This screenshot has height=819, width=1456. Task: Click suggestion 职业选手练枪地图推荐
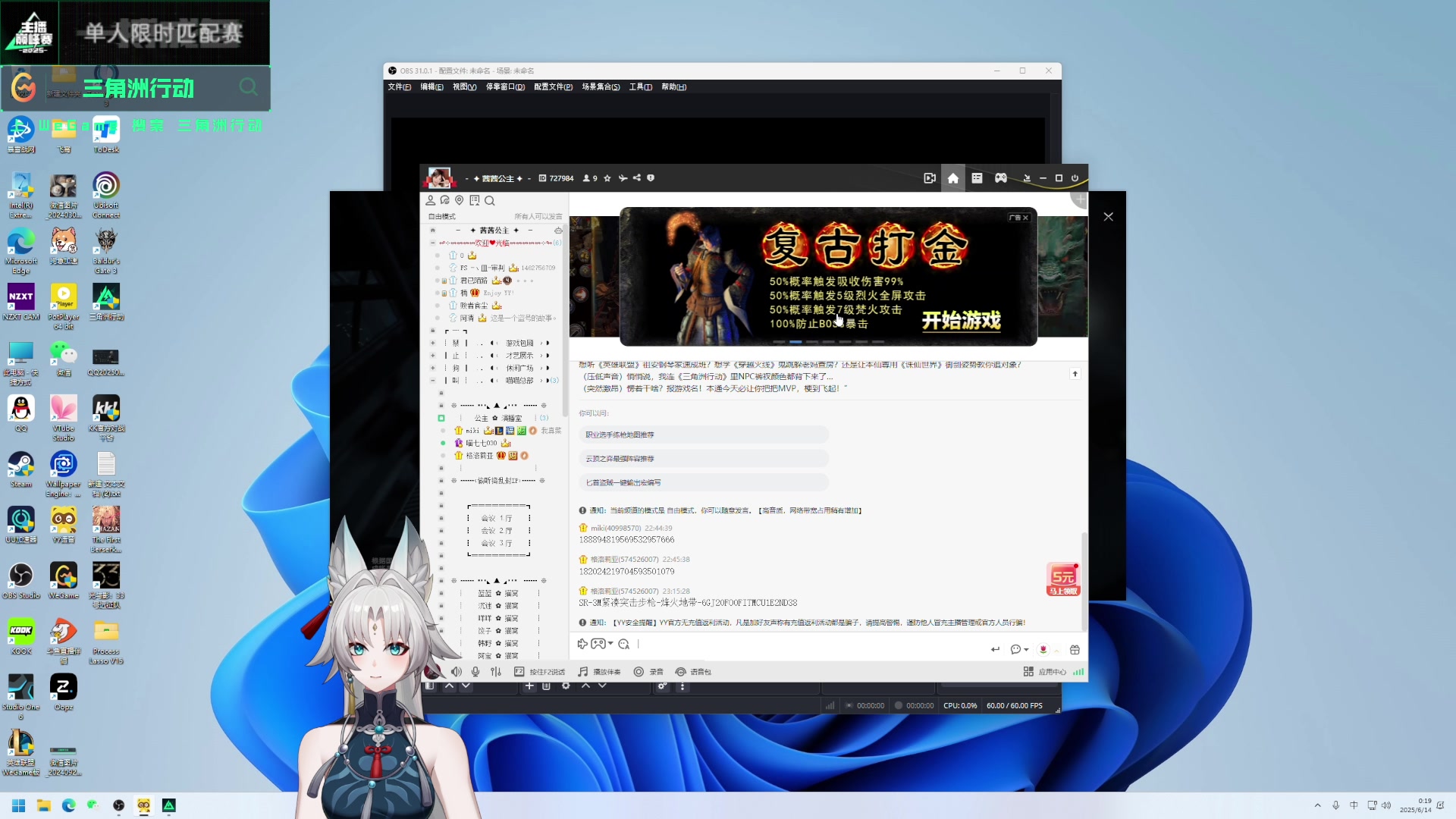point(704,435)
